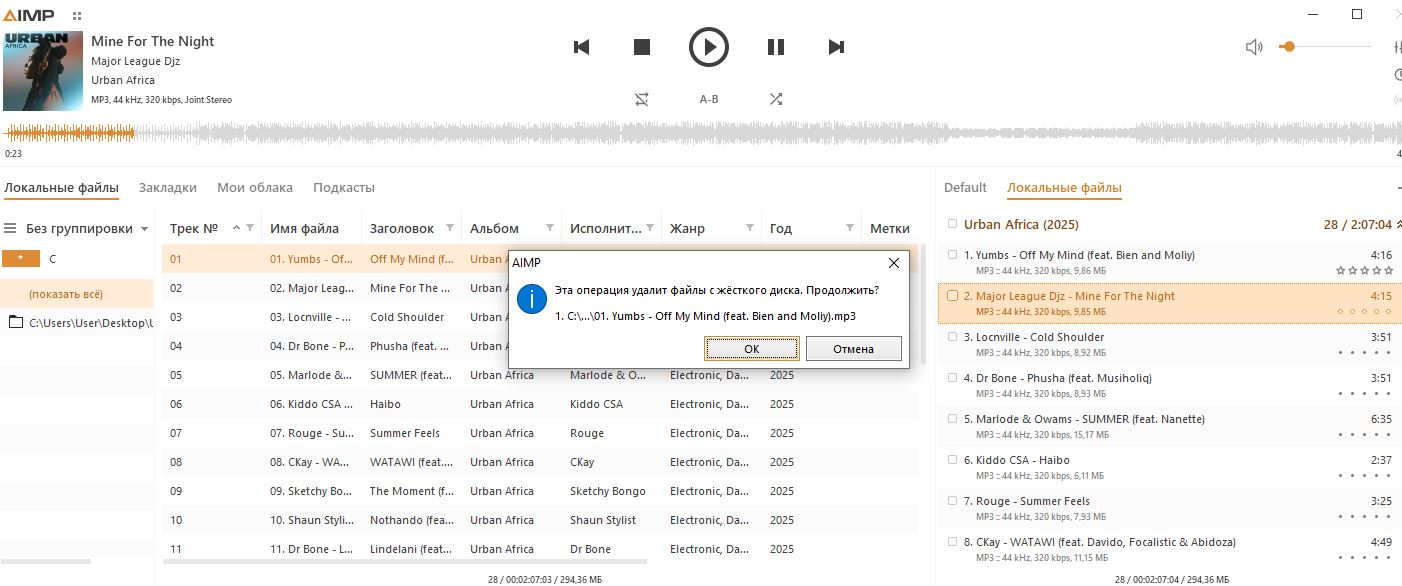Viewport: 1402px width, 586px height.
Task: Click the blue info icon in the dialog
Action: click(x=531, y=298)
